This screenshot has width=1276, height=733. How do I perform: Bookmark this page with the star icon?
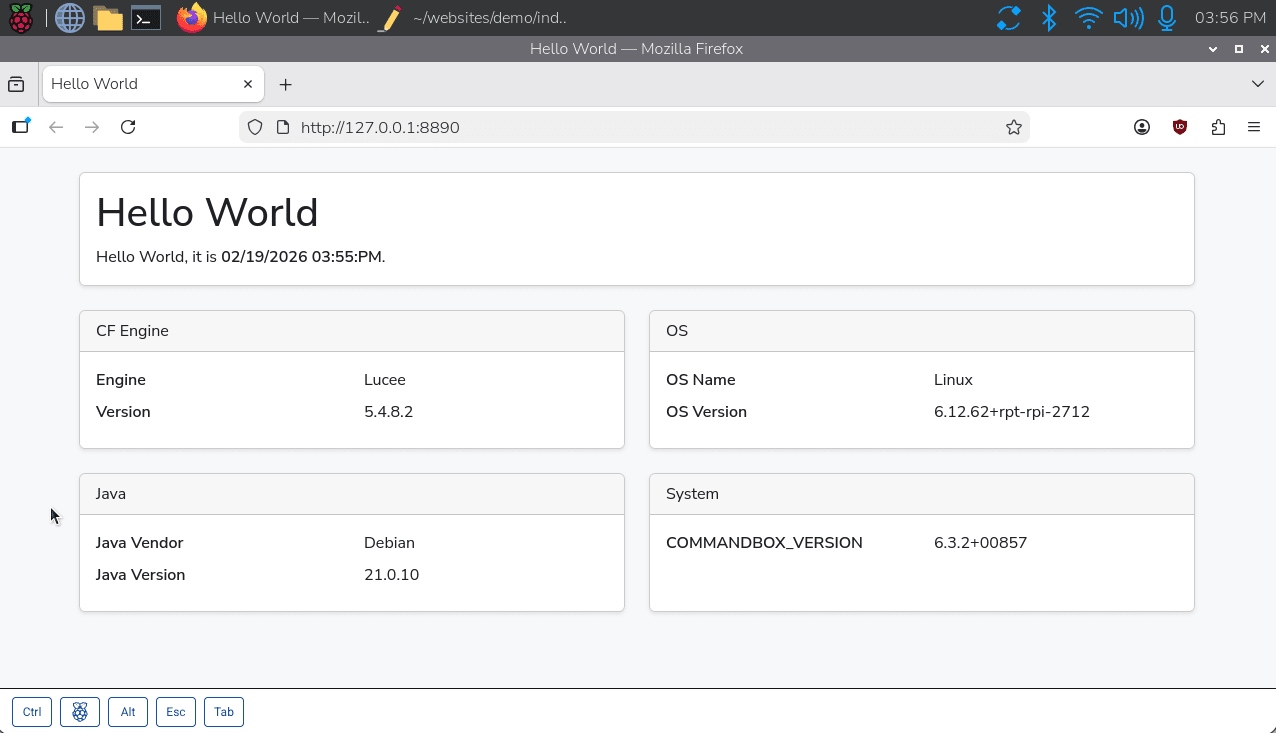click(1013, 127)
